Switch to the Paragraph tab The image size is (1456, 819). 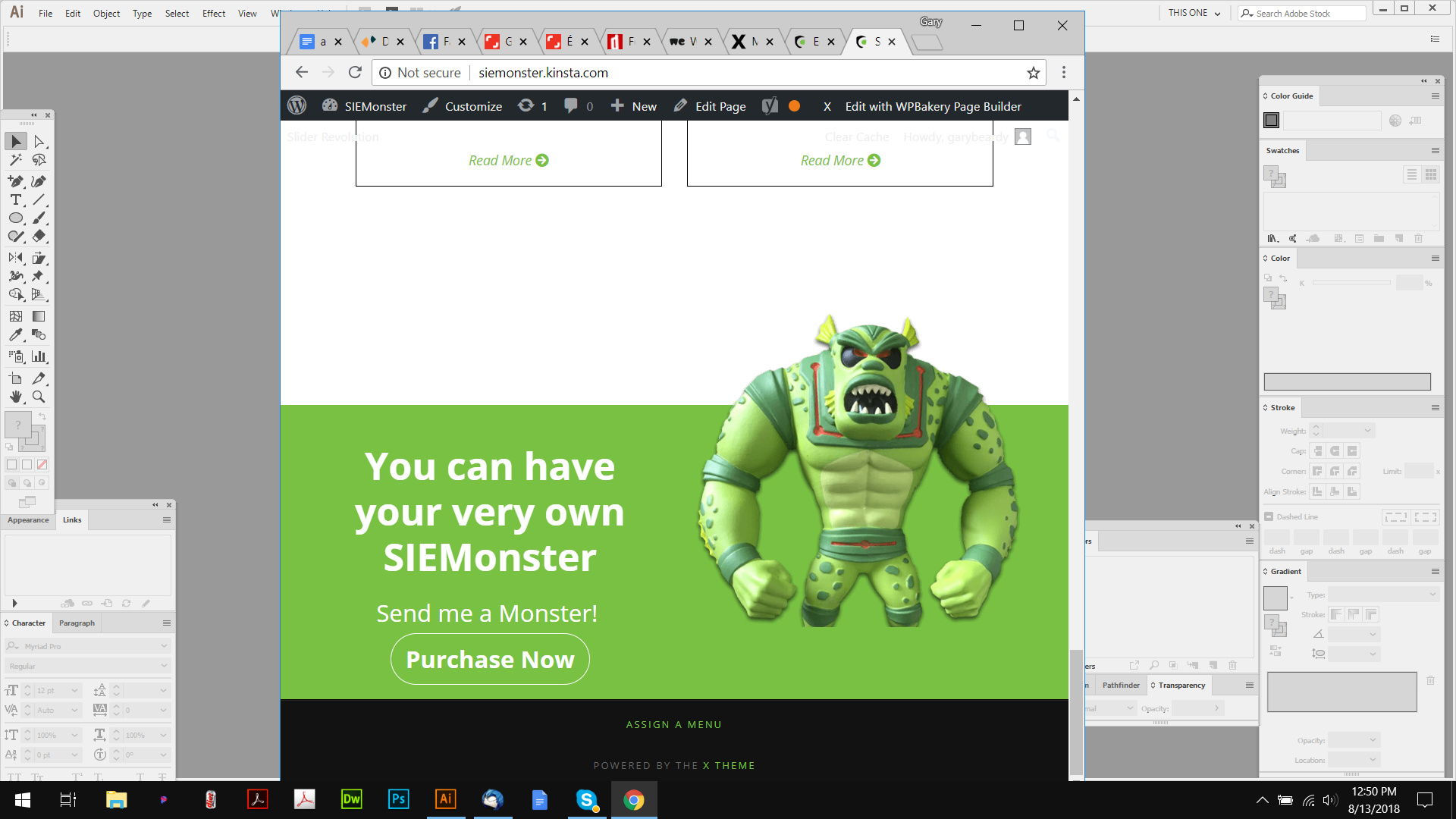point(77,623)
